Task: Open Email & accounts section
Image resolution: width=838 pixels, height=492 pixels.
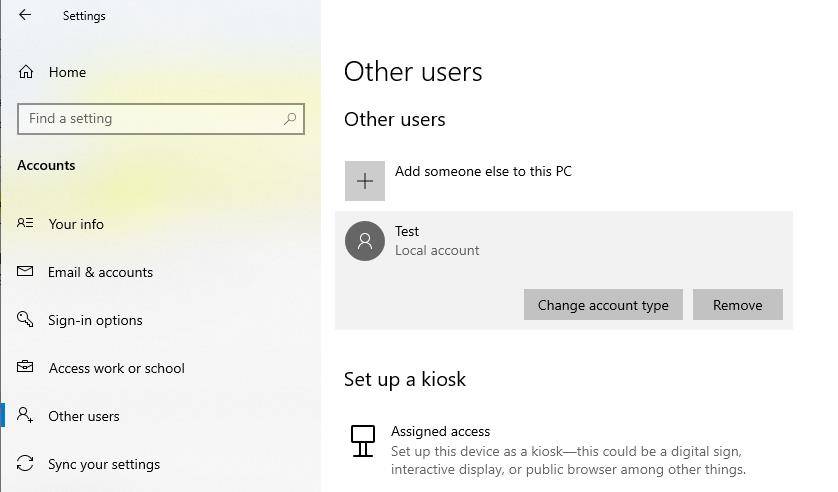Action: tap(100, 272)
